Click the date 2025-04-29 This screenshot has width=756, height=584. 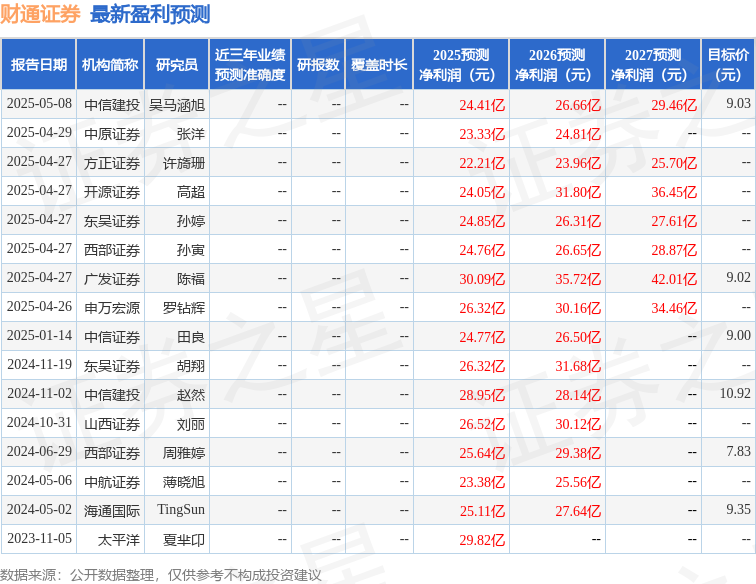(39, 133)
